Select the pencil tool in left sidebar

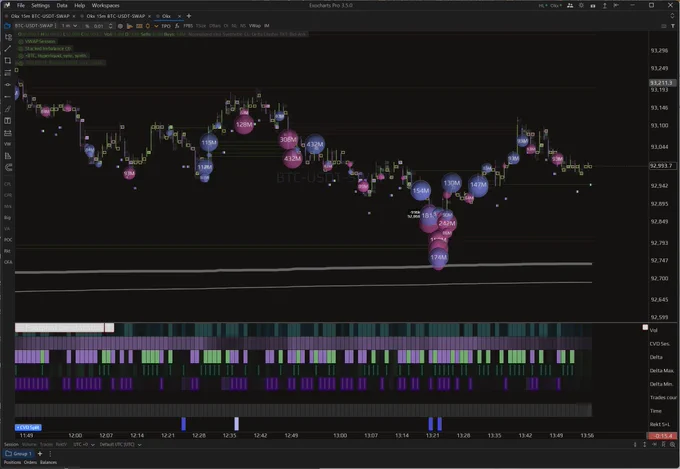point(8,109)
